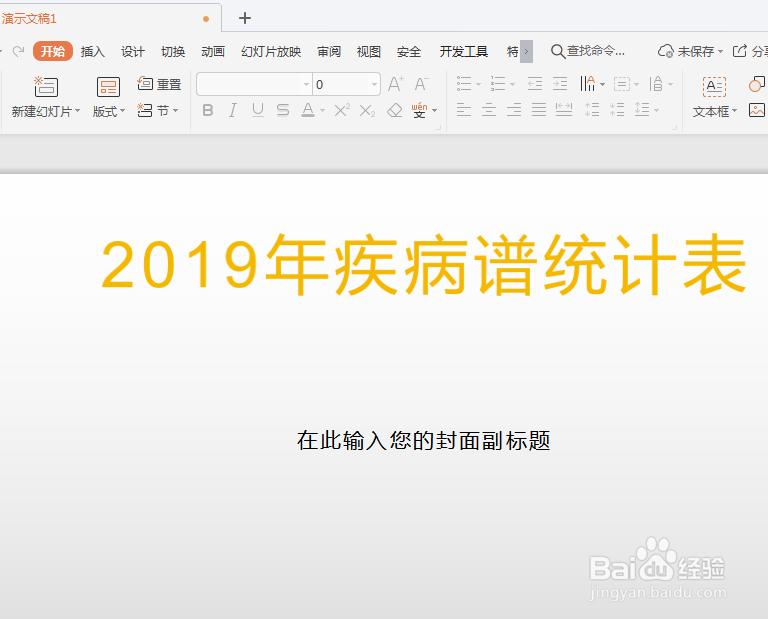
Task: Switch to the Transitions (切换) tab
Action: [173, 51]
